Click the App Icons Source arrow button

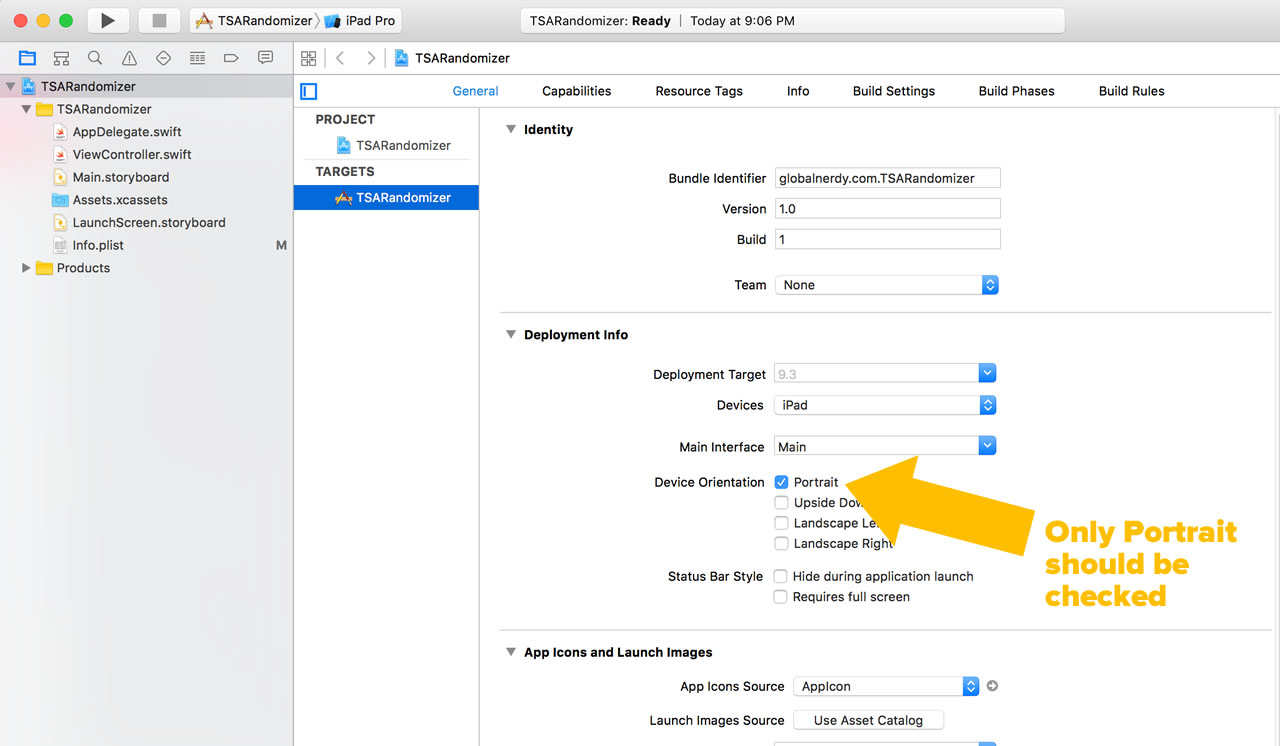(992, 686)
